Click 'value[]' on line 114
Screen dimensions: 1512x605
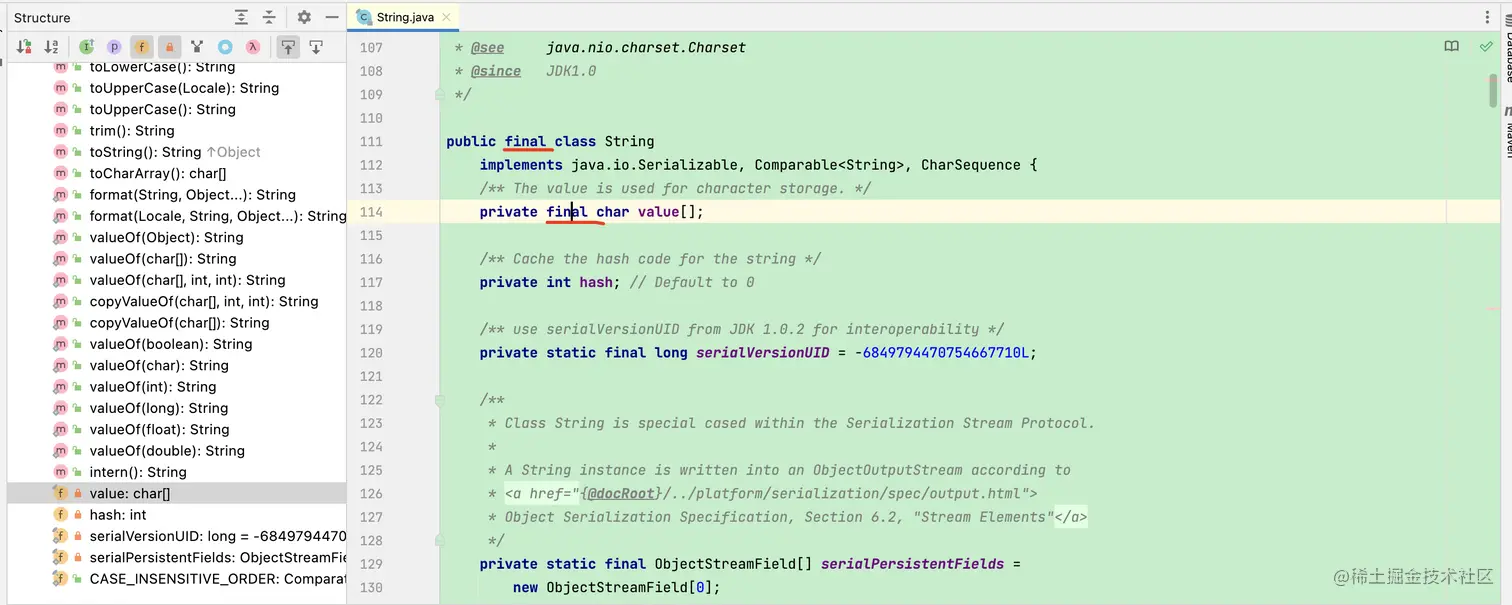click(671, 212)
